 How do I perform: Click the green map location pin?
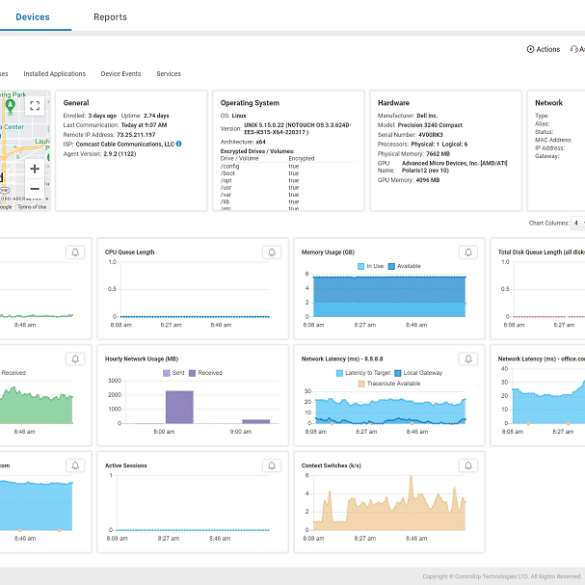pos(10,106)
